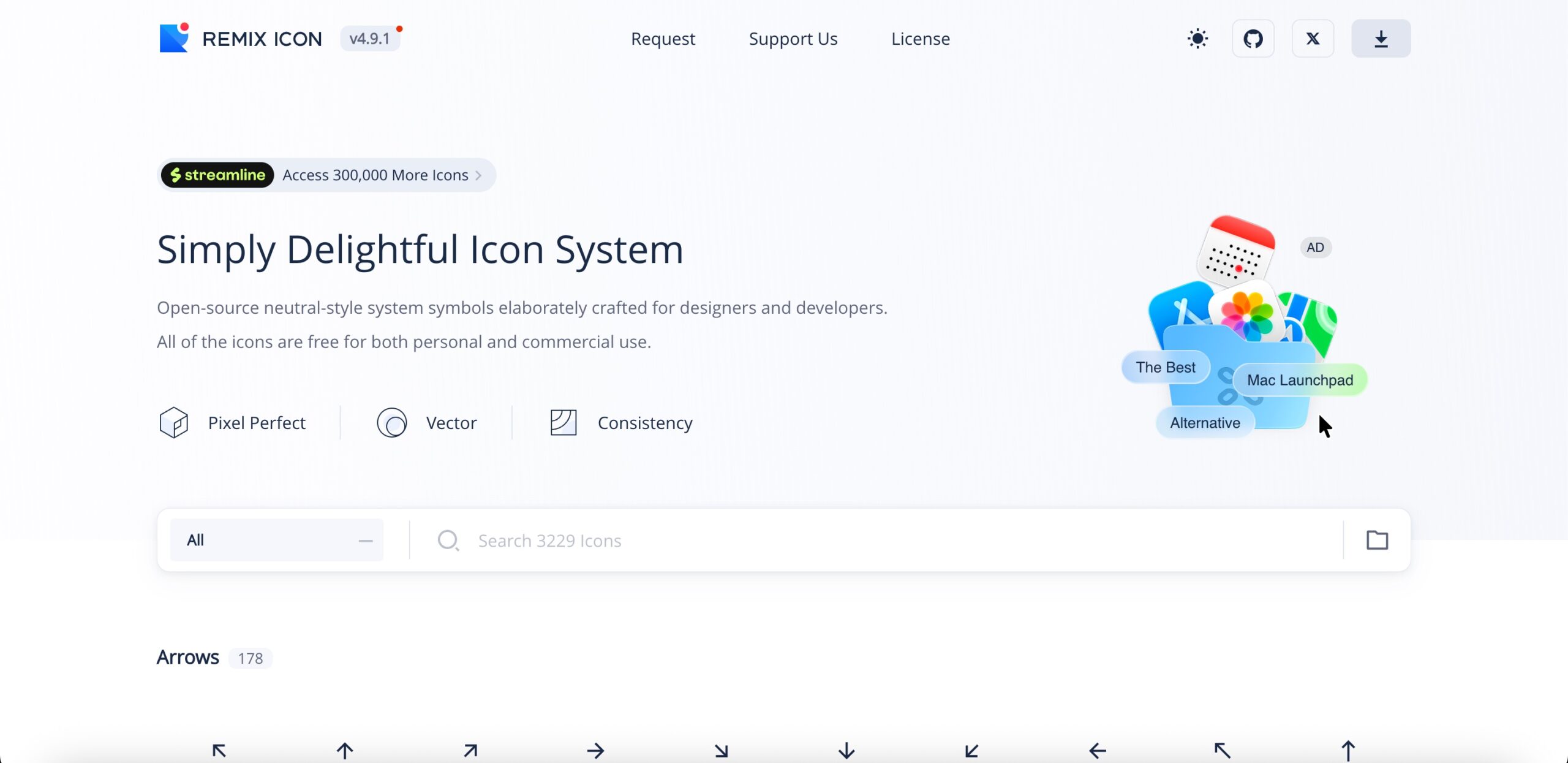The width and height of the screenshot is (1568, 763).
Task: Click the chevron after Access 300,000 More Icons
Action: (479, 175)
